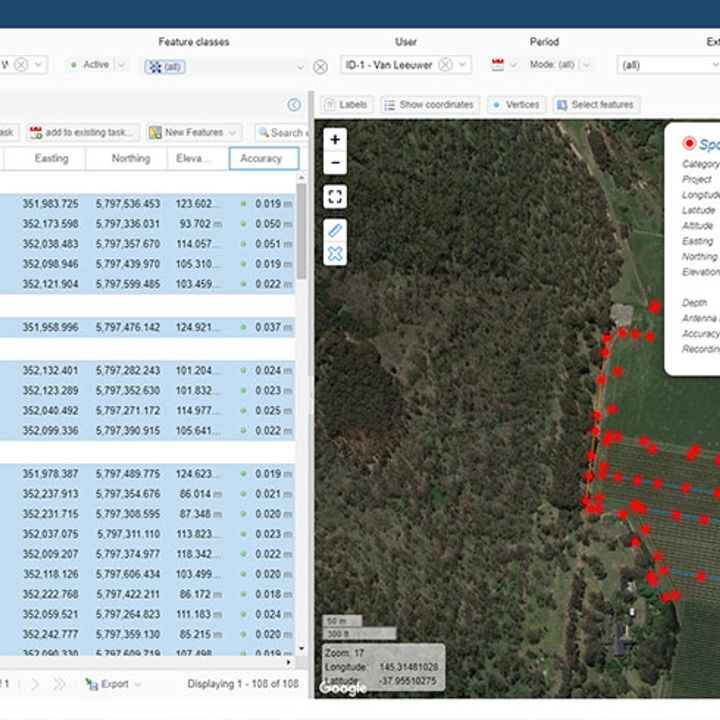Click the Select features button
Screen dimensions: 720x720
coord(596,105)
